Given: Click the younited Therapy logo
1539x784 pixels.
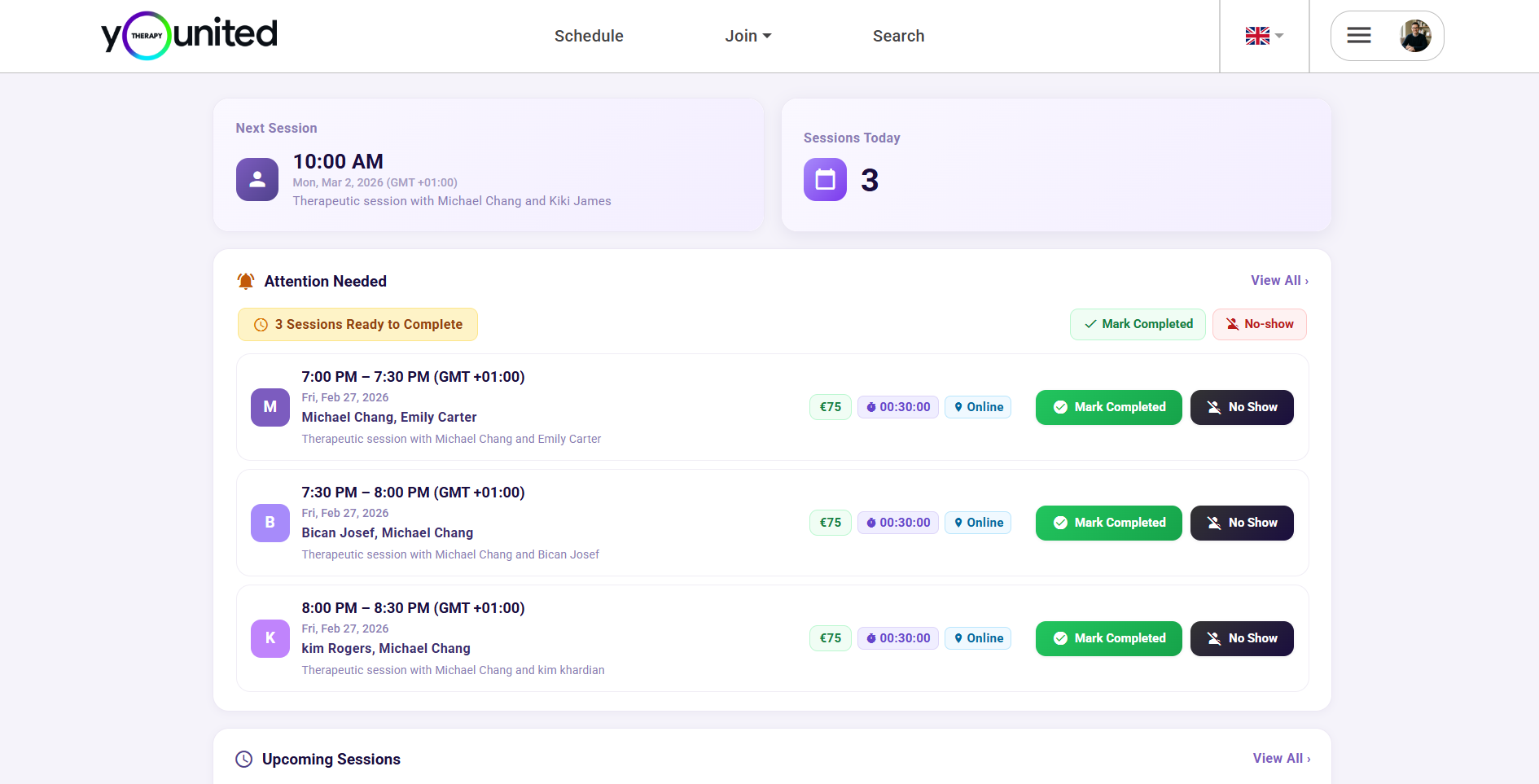Looking at the screenshot, I should pyautogui.click(x=189, y=35).
